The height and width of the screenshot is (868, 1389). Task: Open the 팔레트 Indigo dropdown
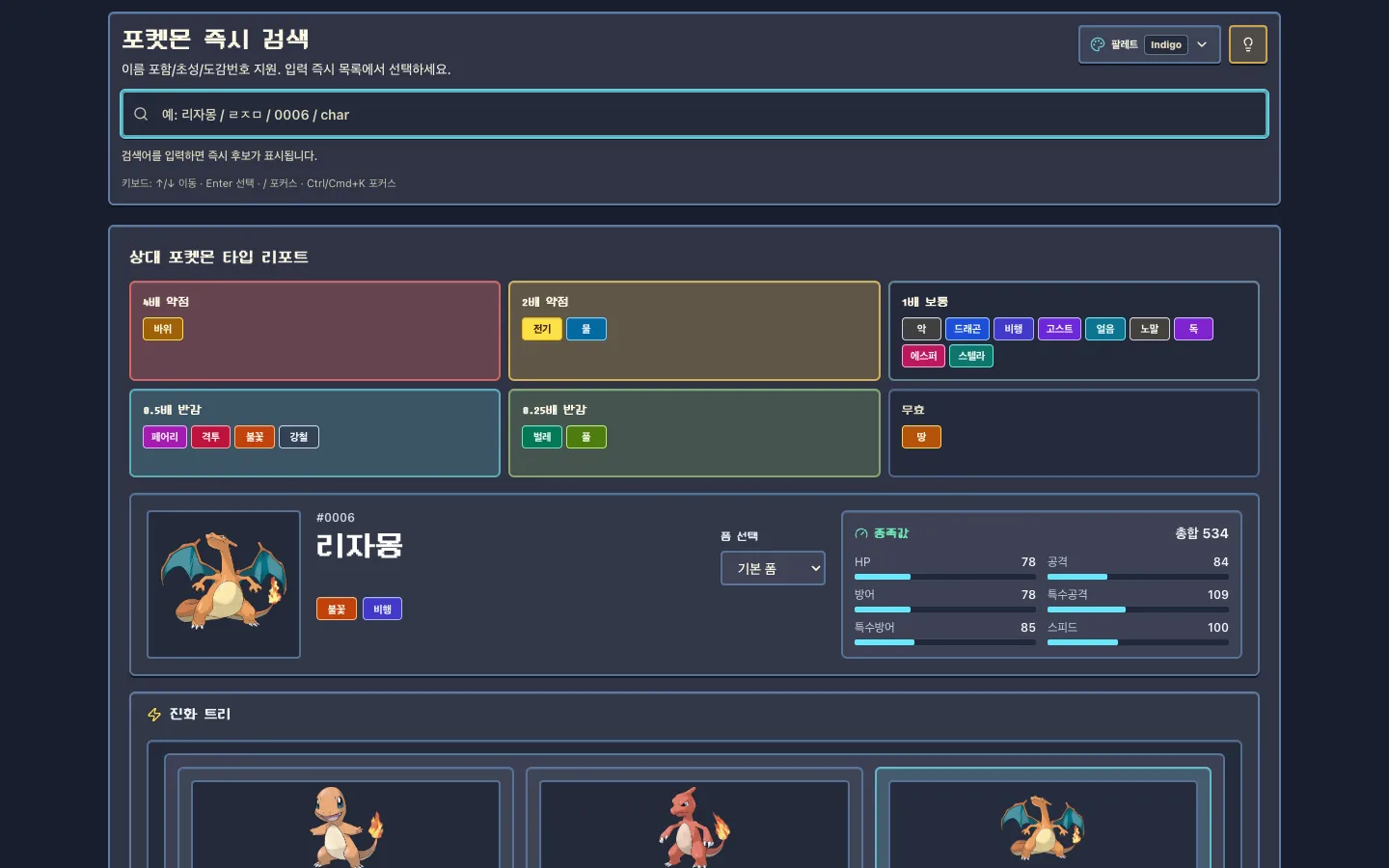pos(1149,44)
